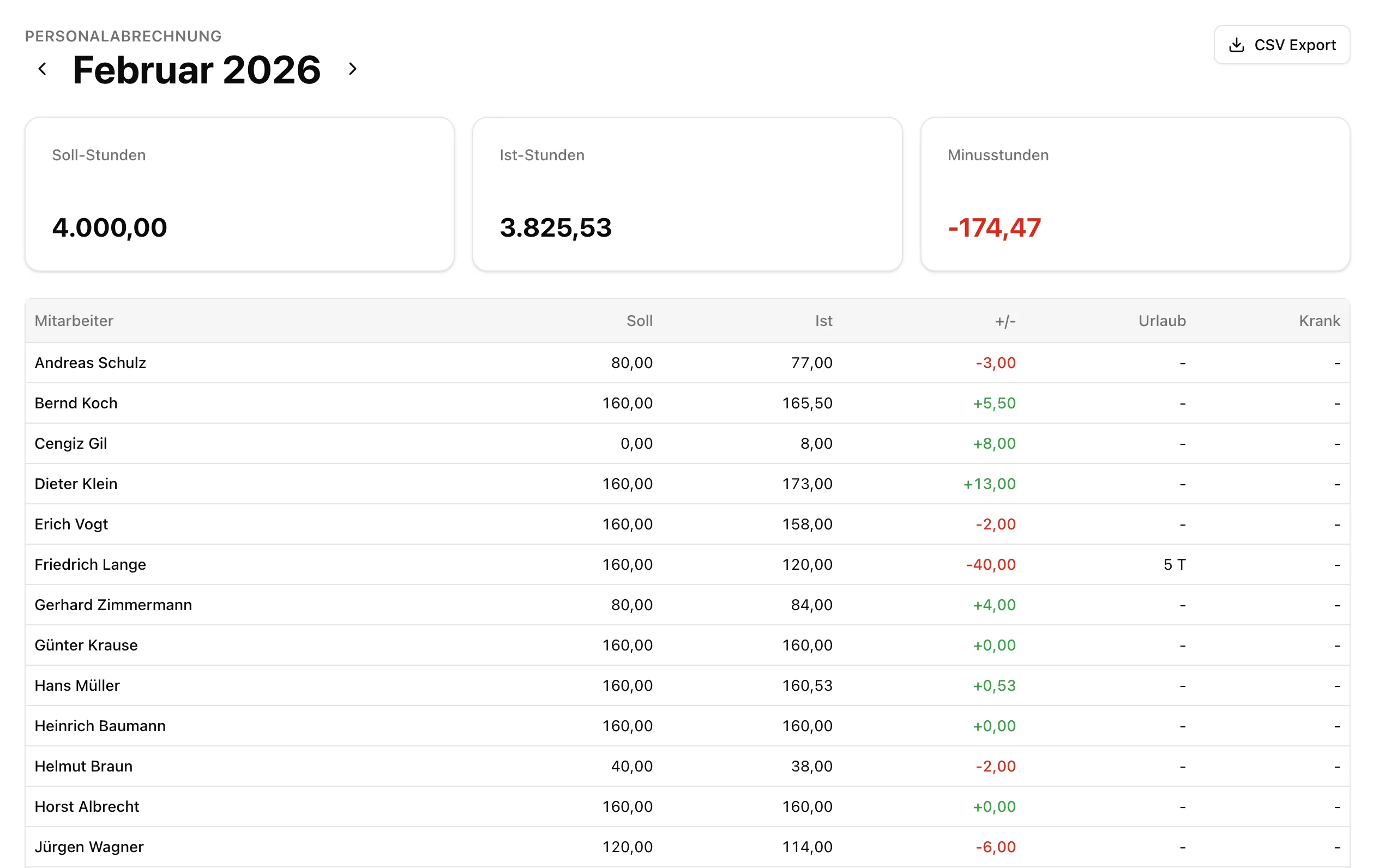Click the +/- column header

(1004, 321)
